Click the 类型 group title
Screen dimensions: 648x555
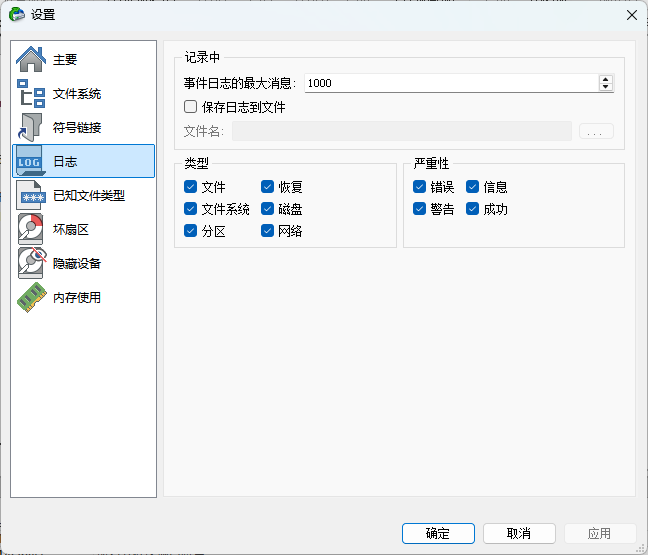[196, 163]
